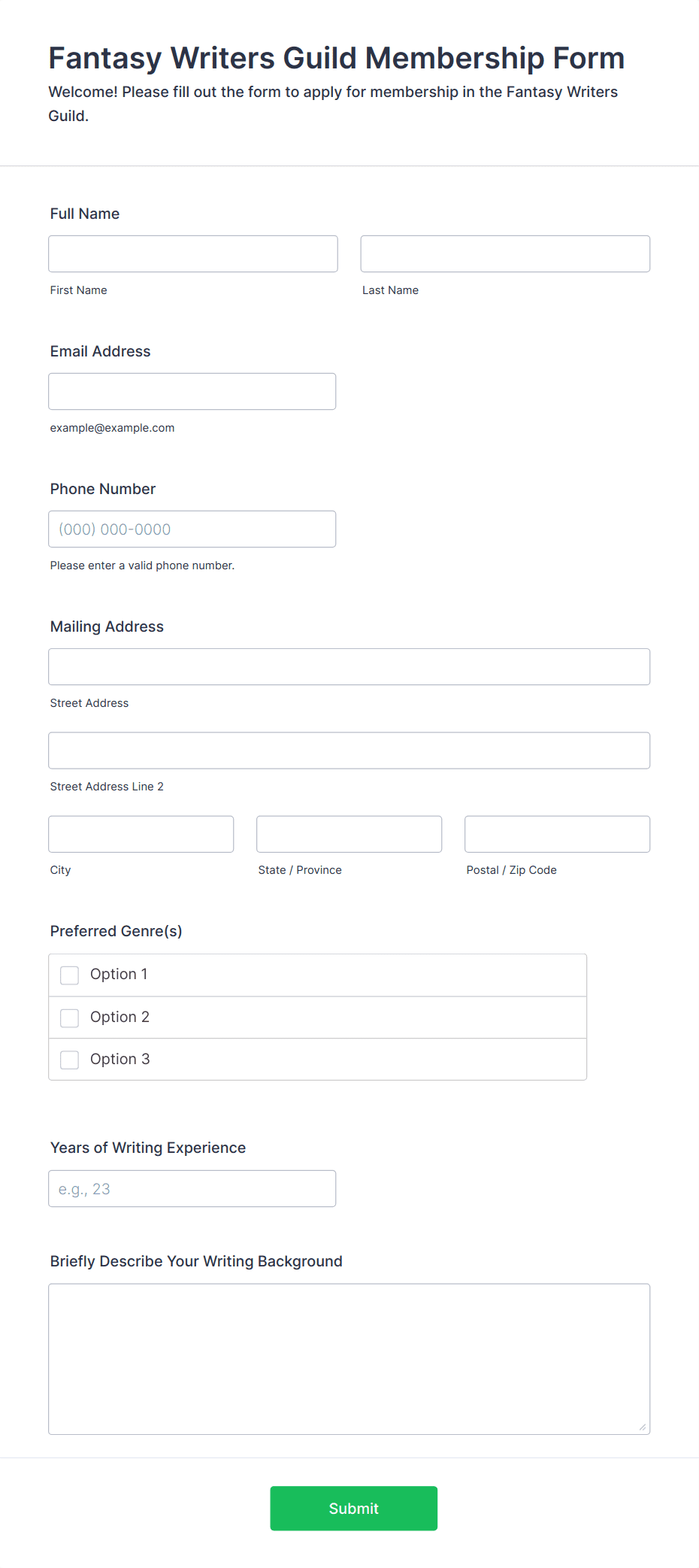The height and width of the screenshot is (1568, 699).
Task: Tick the Option 2 genre checkbox
Action: coord(69,1018)
